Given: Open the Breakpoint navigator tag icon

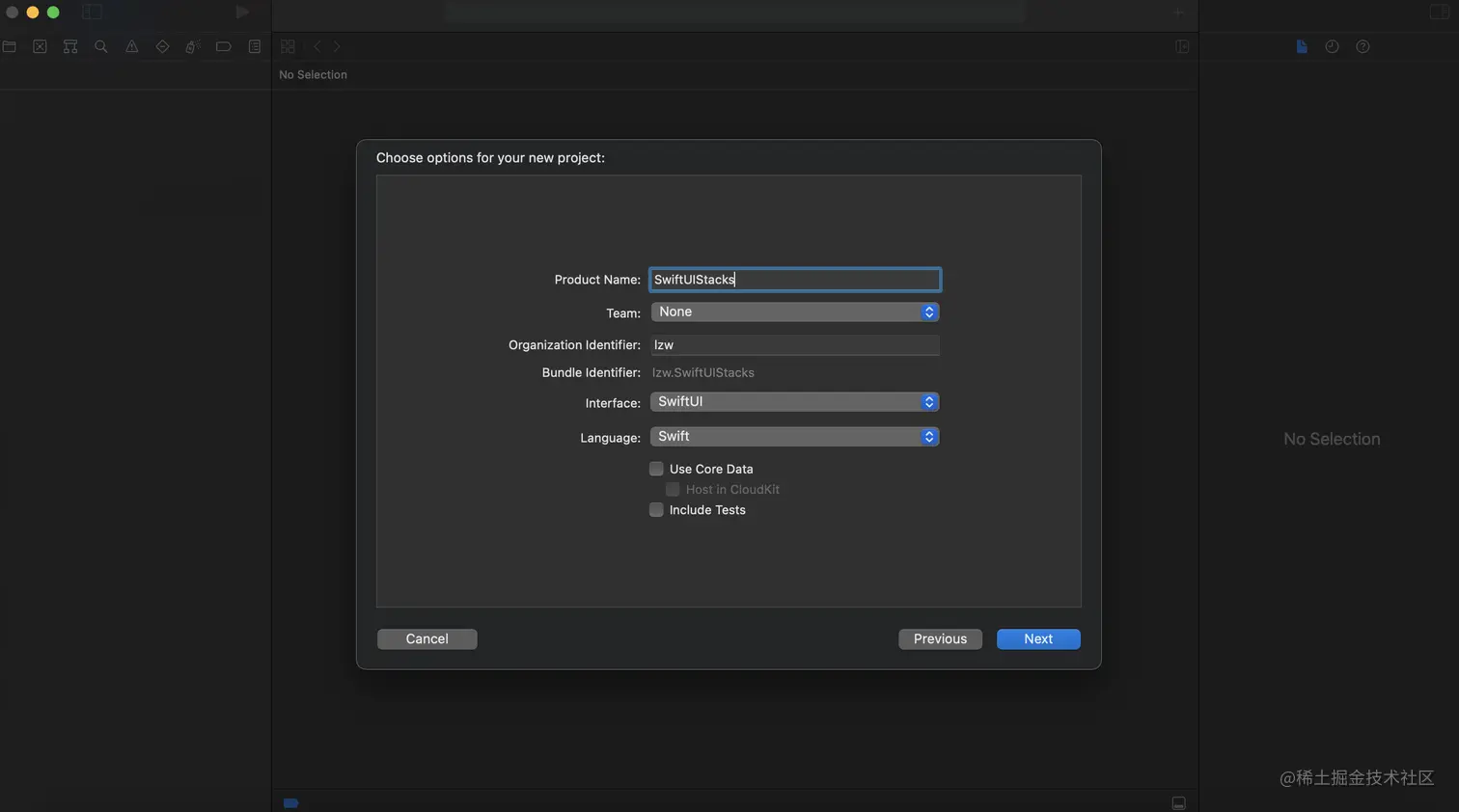Looking at the screenshot, I should click(x=224, y=46).
